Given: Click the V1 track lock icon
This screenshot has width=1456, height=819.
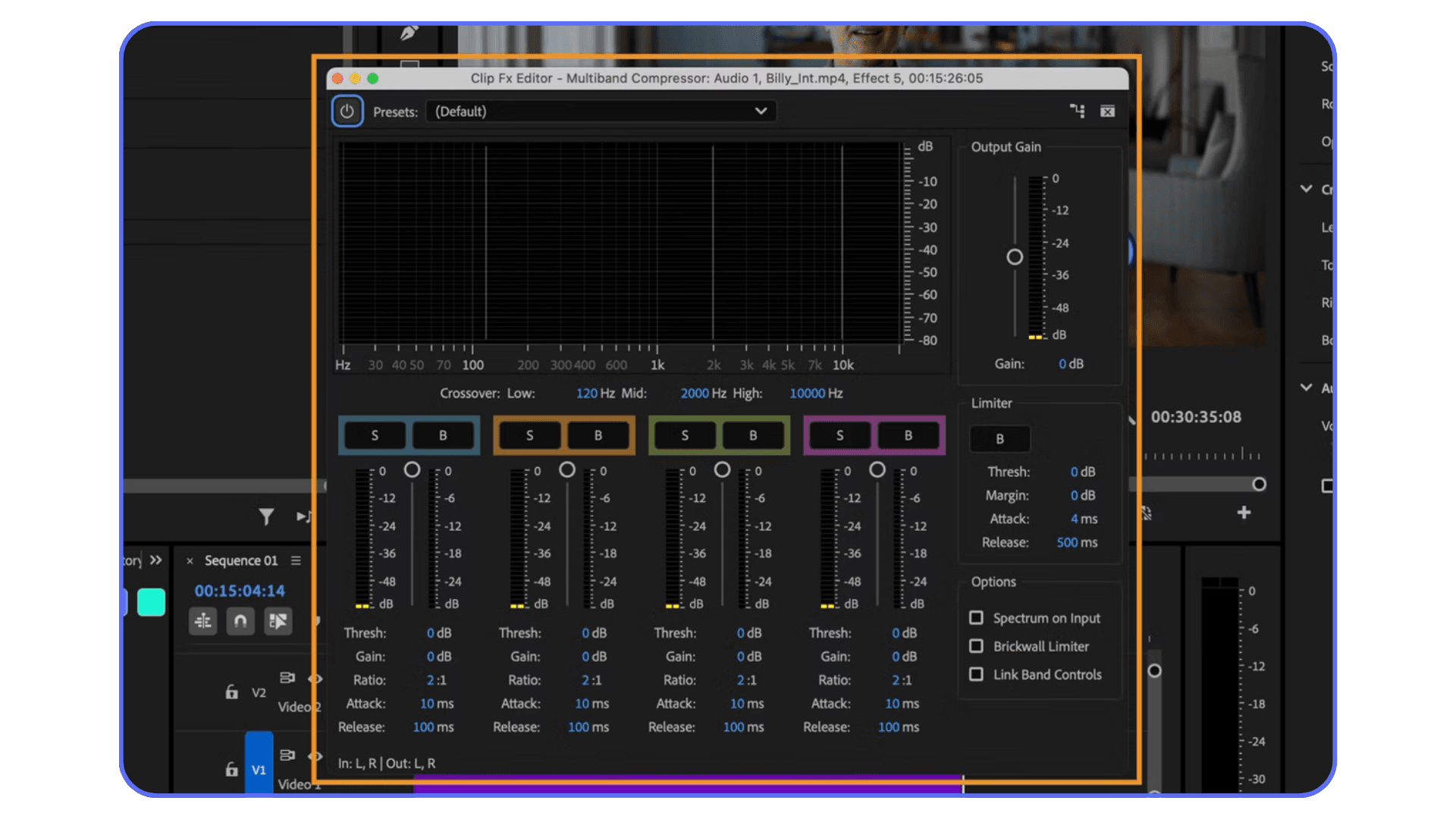Looking at the screenshot, I should point(231,769).
